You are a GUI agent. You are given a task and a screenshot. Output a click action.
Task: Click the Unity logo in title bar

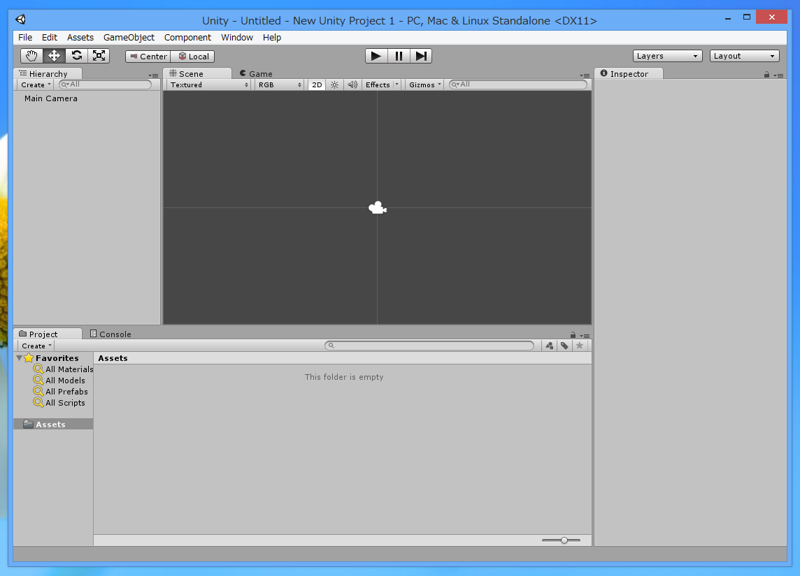(20, 19)
